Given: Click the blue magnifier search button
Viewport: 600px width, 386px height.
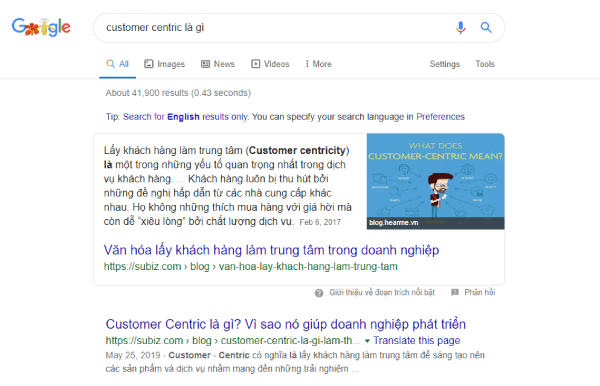Looking at the screenshot, I should pos(486,28).
